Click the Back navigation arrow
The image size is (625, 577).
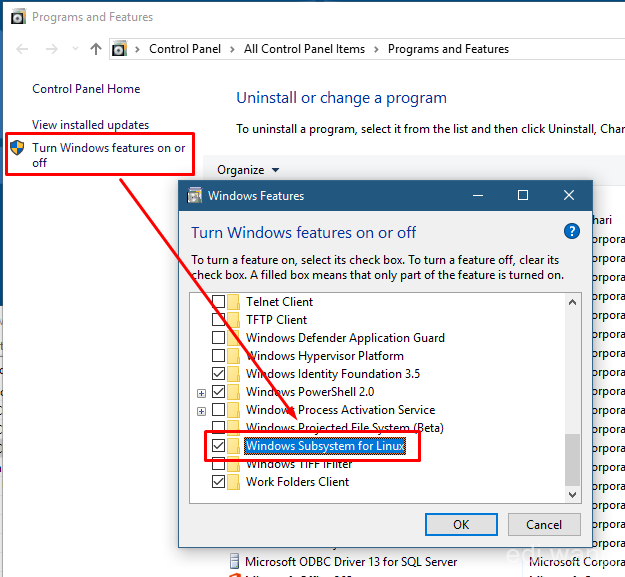pyautogui.click(x=22, y=49)
